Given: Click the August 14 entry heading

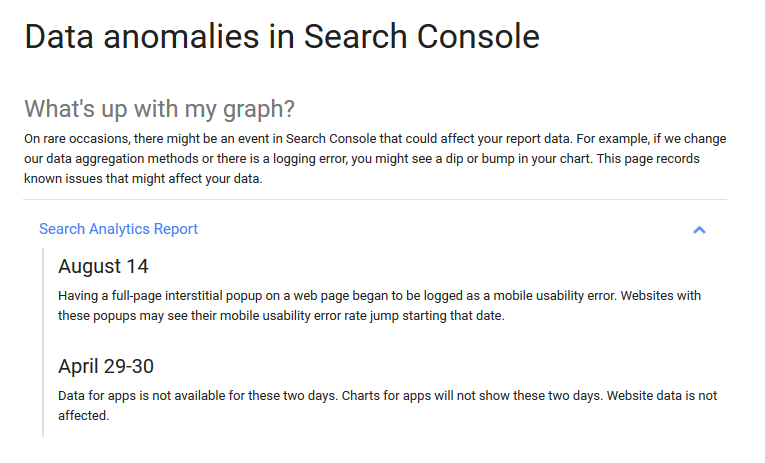Looking at the screenshot, I should (x=103, y=266).
